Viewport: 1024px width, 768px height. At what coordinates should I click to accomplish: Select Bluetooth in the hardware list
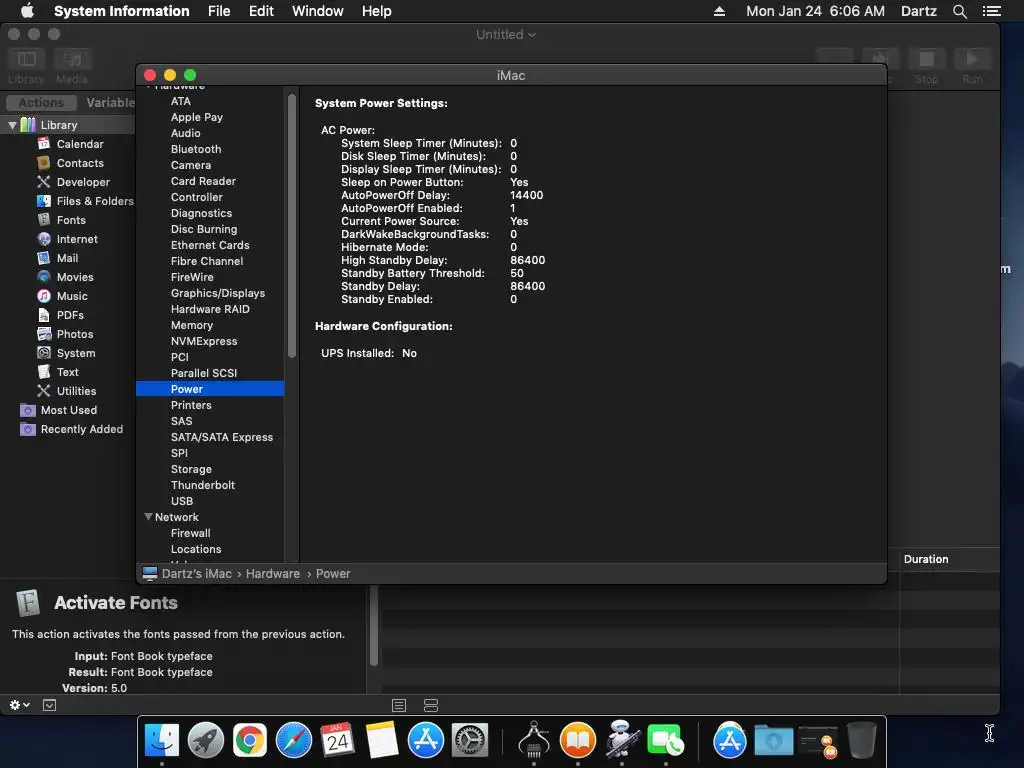pos(196,149)
